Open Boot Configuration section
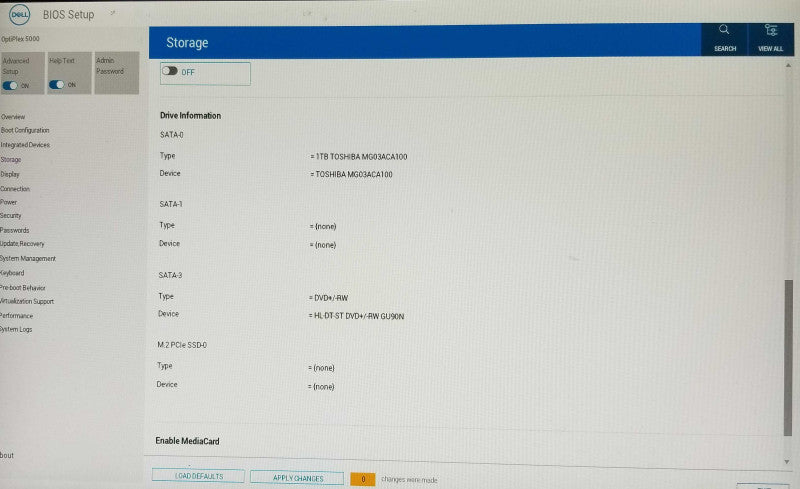This screenshot has height=489, width=800. point(25,131)
